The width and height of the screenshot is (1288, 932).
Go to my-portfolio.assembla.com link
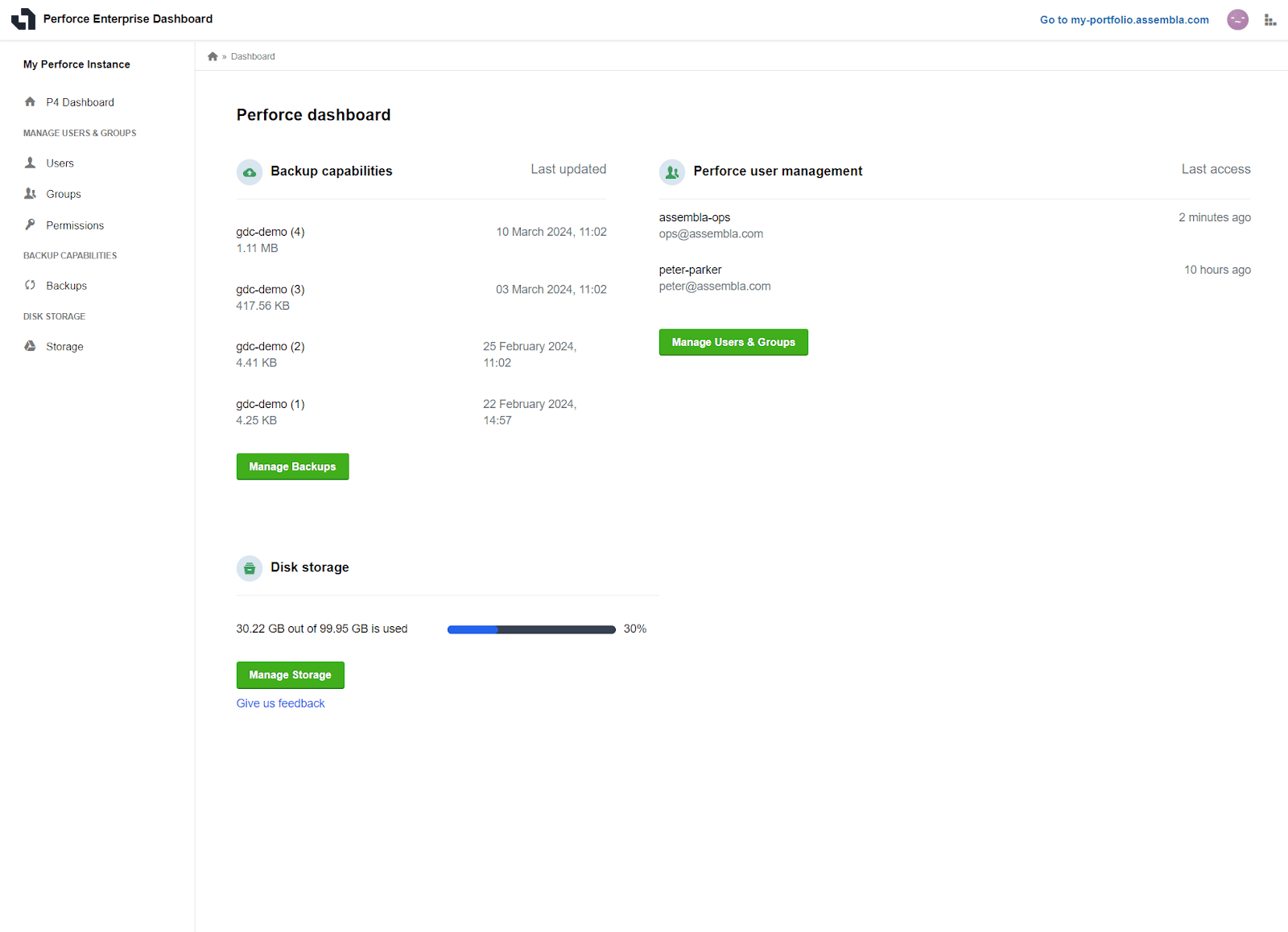pos(1124,20)
